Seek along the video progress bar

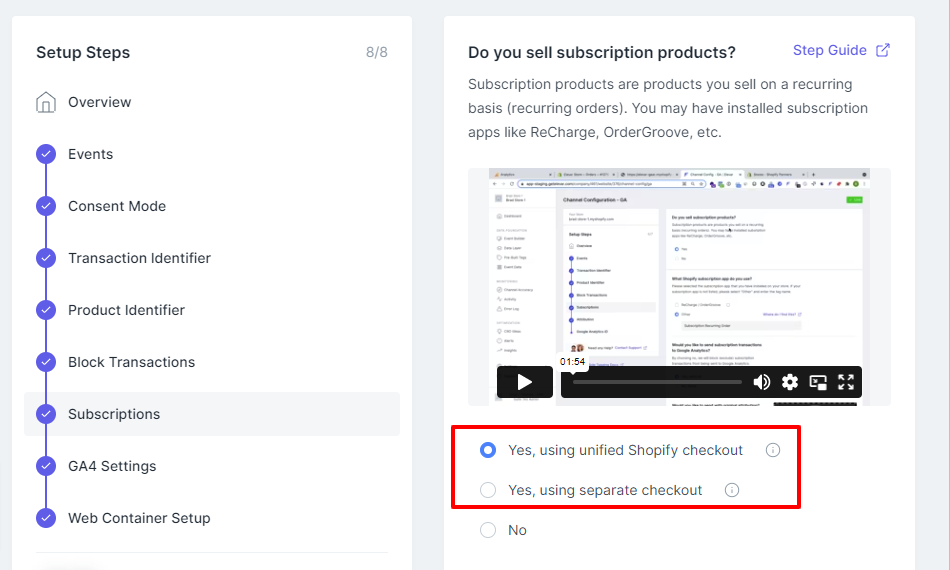point(657,382)
